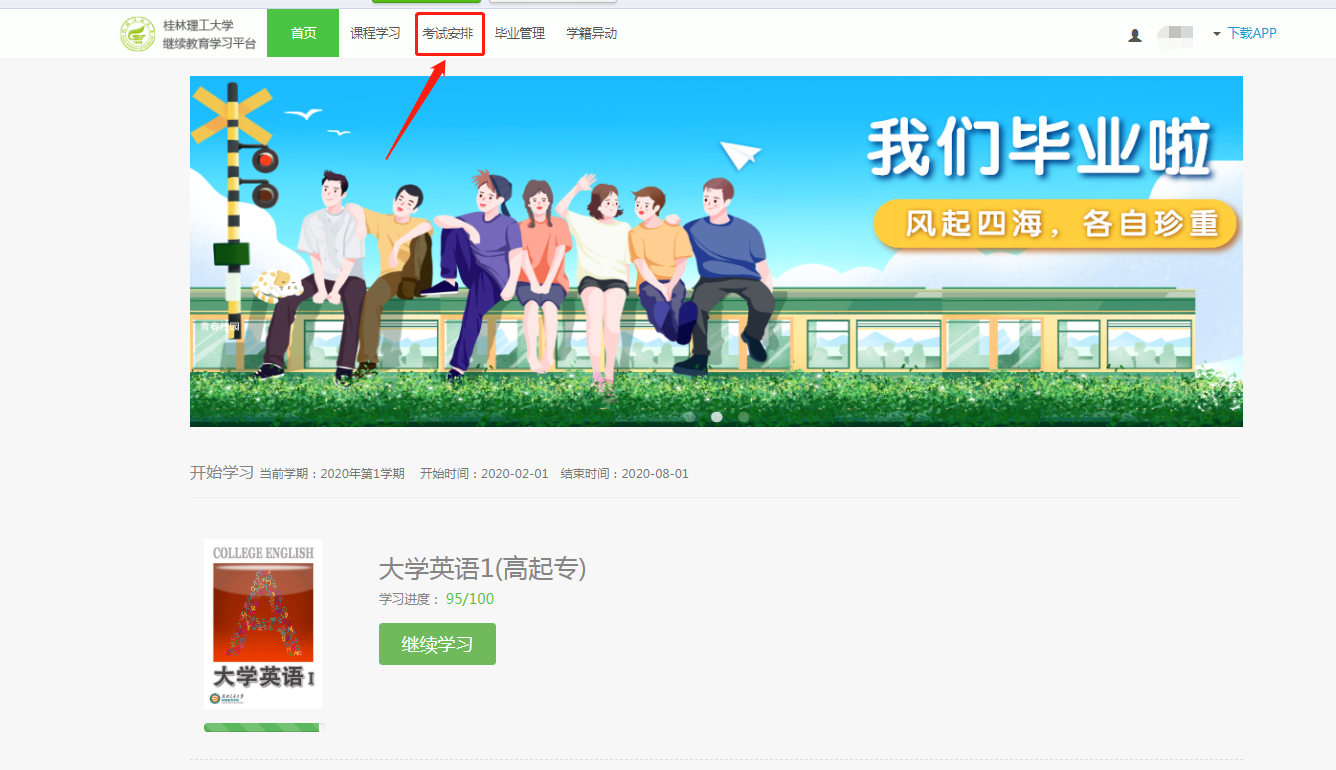This screenshot has width=1336, height=770.
Task: Click the 继续教育学习平台 platform name
Action: [210, 43]
